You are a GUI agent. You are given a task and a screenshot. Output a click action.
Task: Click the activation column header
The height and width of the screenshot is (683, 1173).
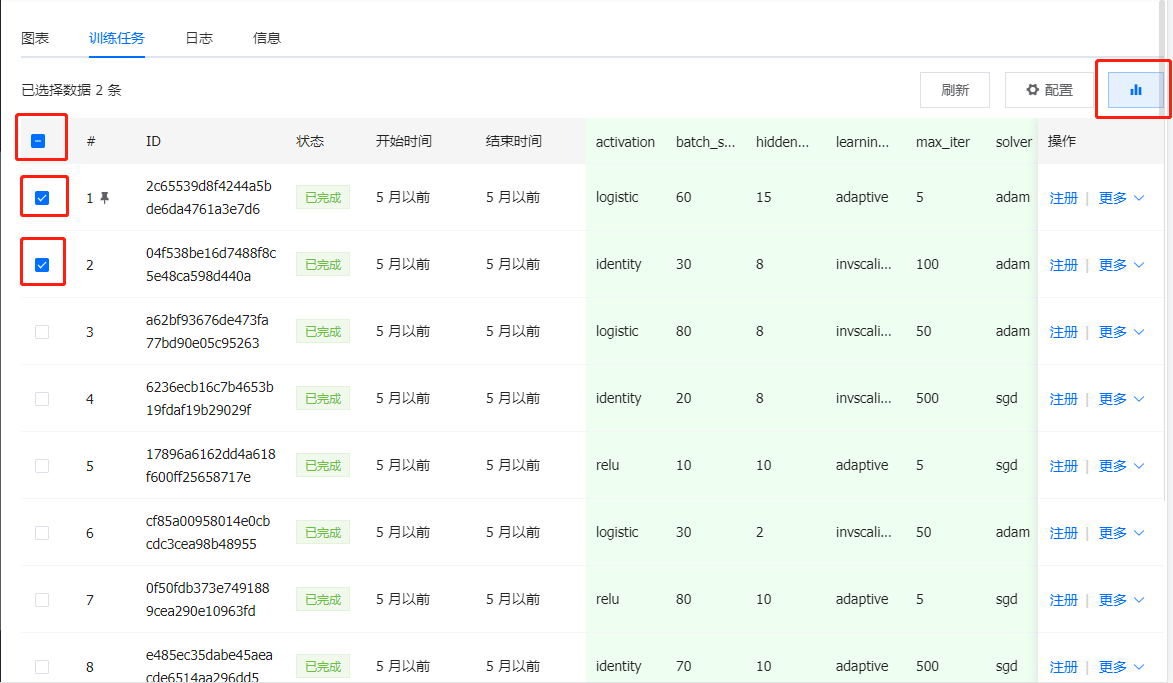[x=625, y=141]
